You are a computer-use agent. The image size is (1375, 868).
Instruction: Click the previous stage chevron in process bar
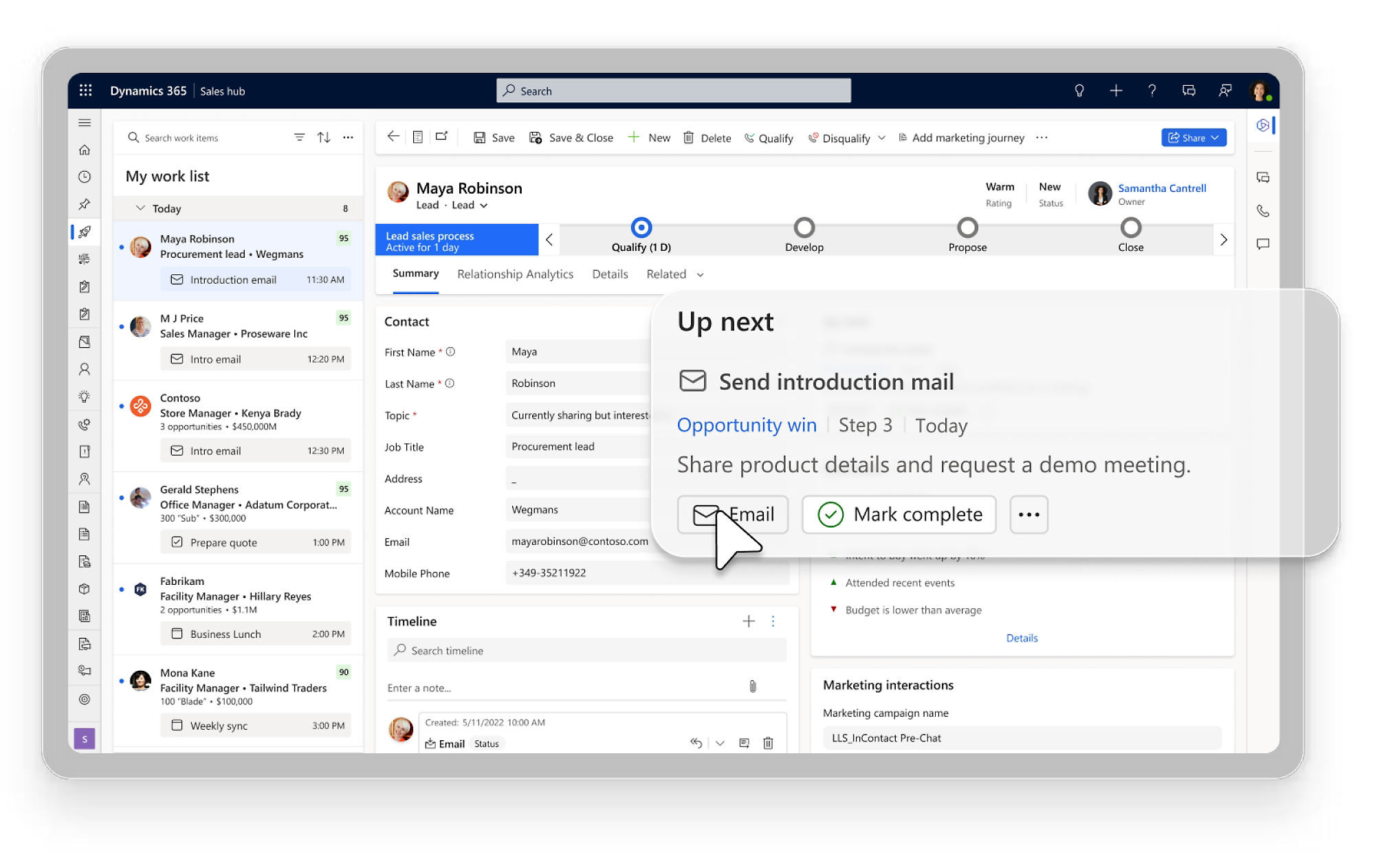(549, 240)
